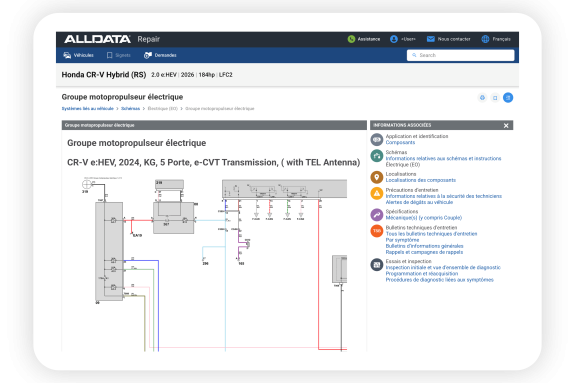This screenshot has height=383, width=575.
Task: Open Mécanique(s) (y compris Couple) link
Action: tap(424, 218)
